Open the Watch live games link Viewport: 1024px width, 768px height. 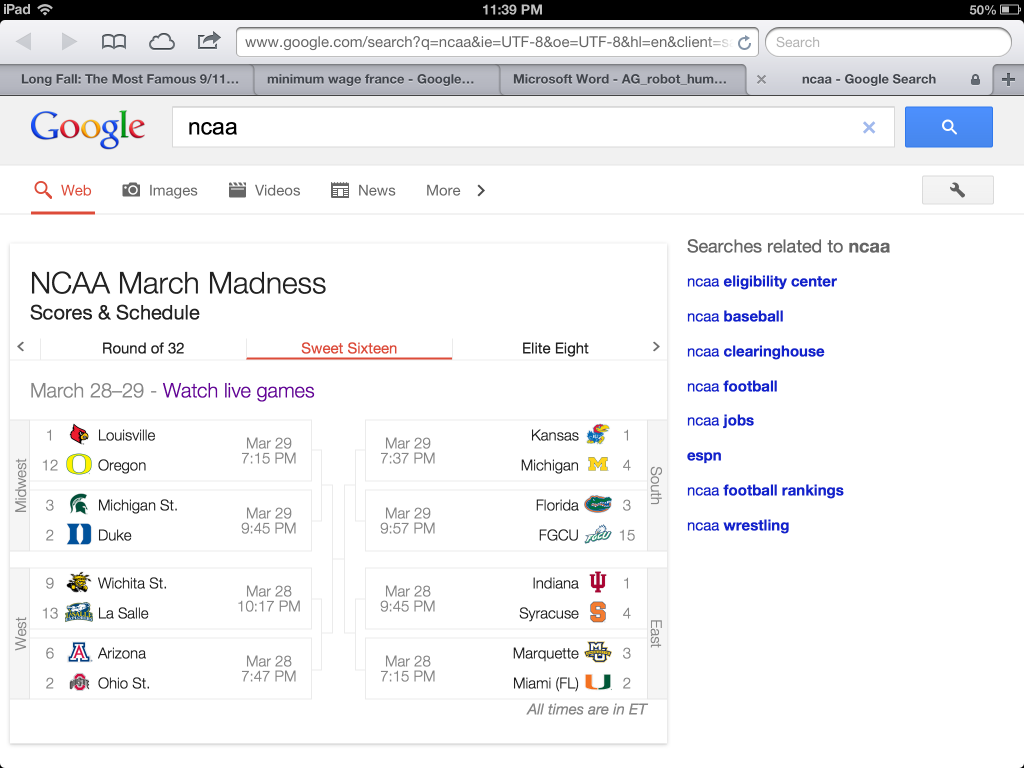[x=238, y=391]
